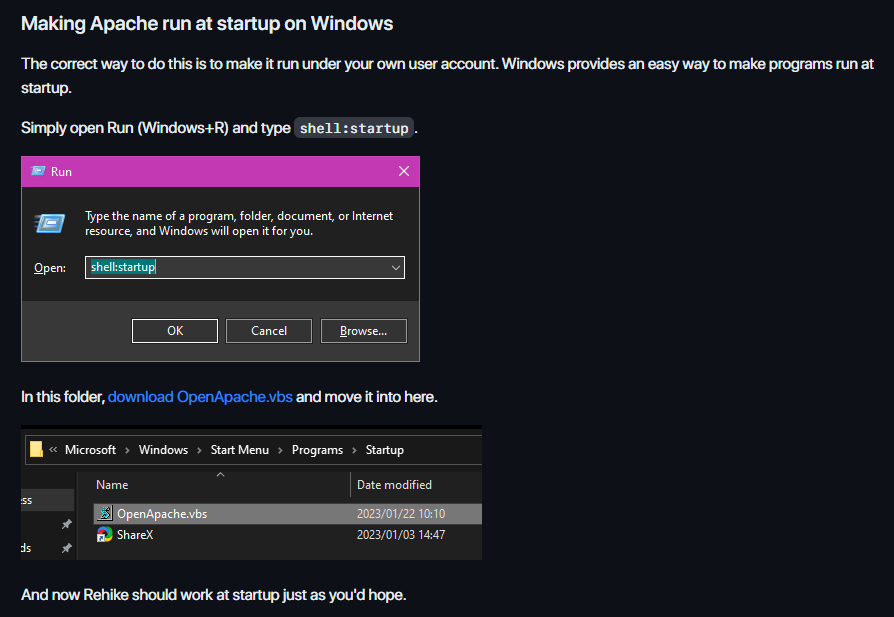Click the date 2023/01/03 14:47
Viewport: 894px width, 617px height.
point(401,535)
